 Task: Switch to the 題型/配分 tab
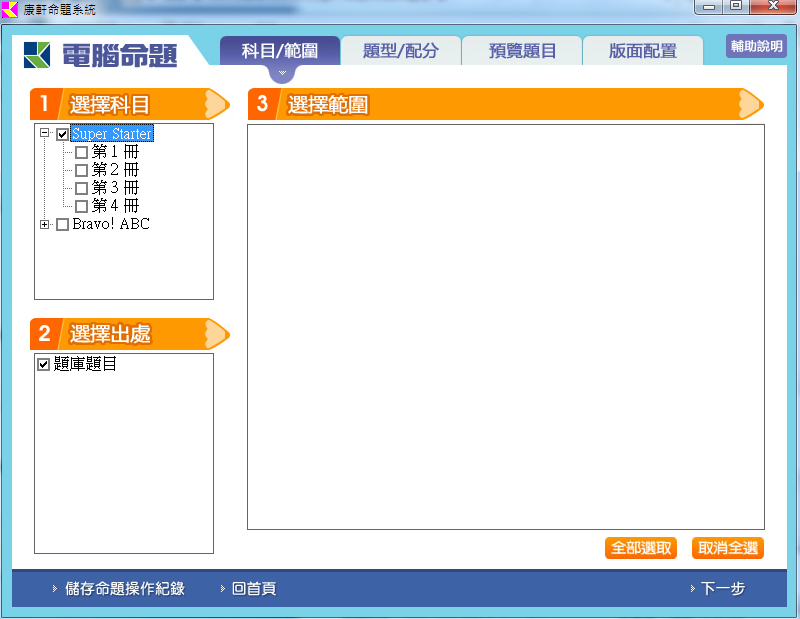[x=401, y=51]
